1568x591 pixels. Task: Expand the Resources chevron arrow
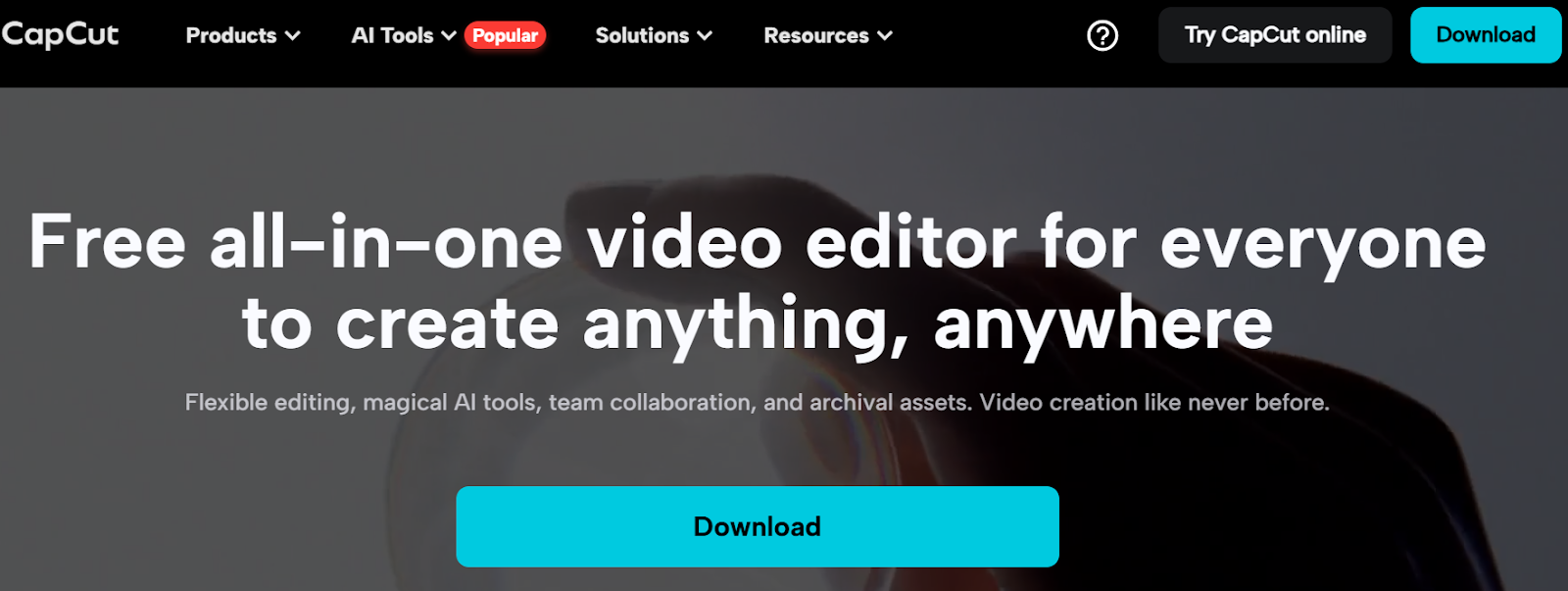[x=885, y=36]
